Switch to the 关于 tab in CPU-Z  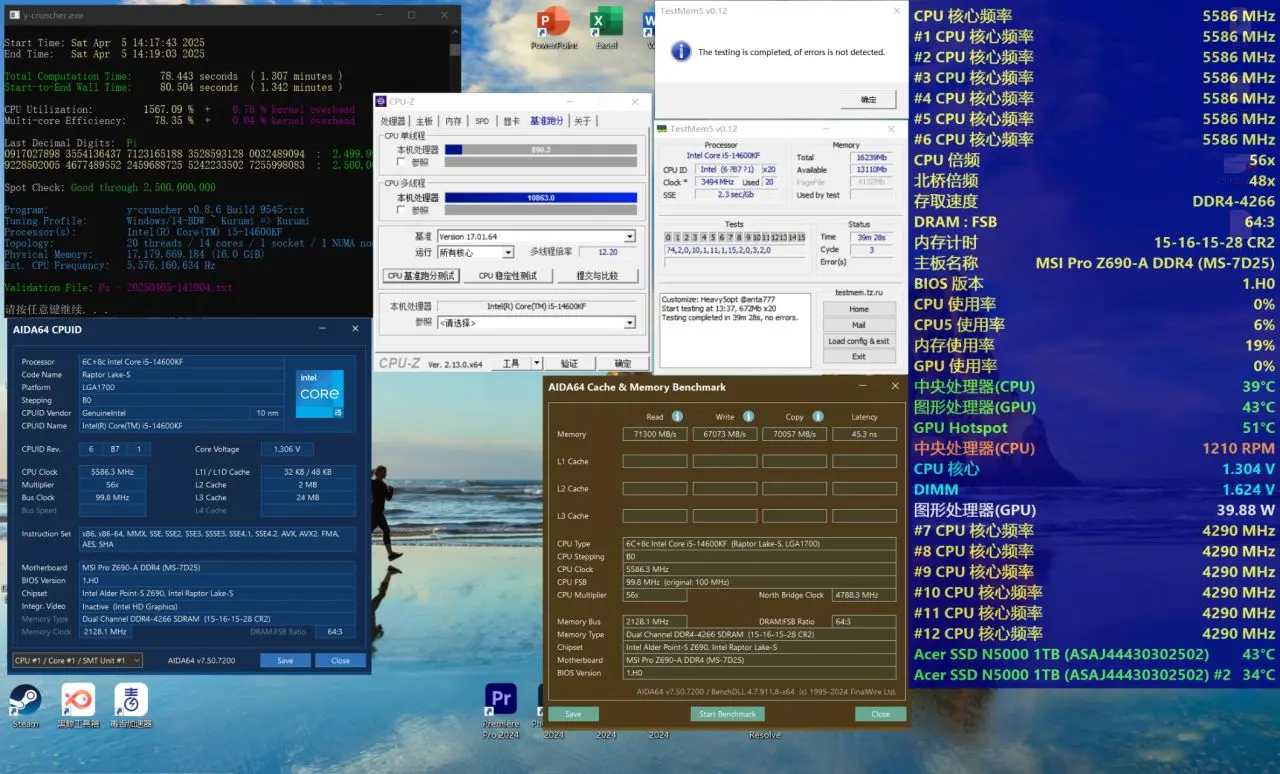click(582, 121)
